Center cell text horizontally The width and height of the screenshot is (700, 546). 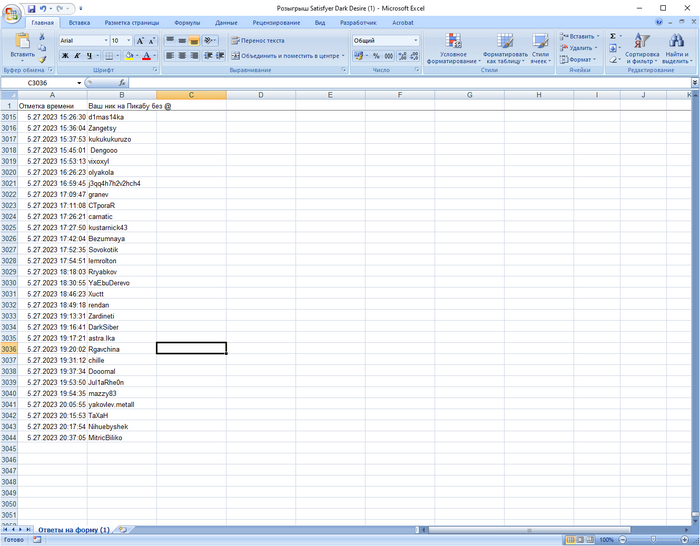182,55
